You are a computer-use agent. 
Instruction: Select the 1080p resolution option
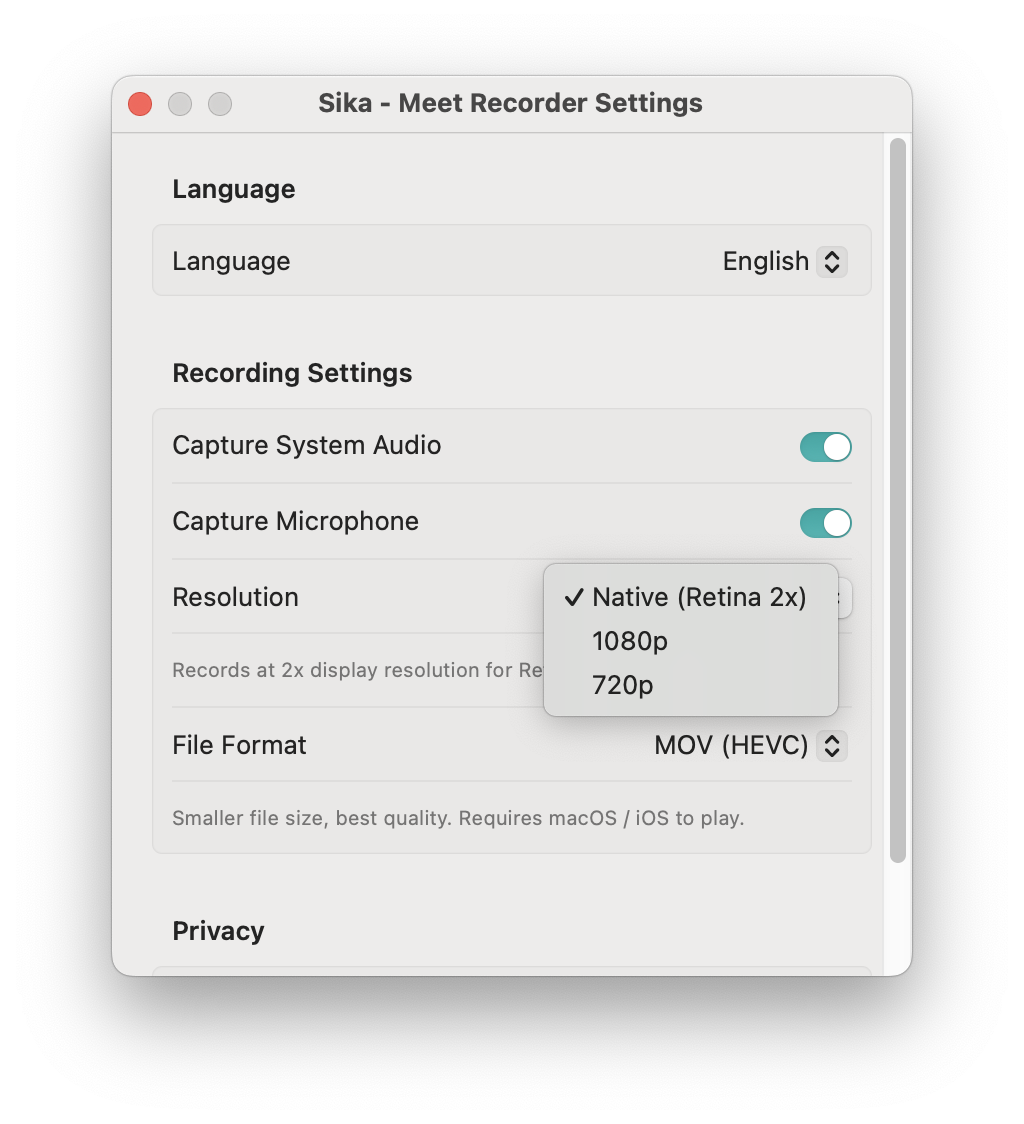[630, 642]
